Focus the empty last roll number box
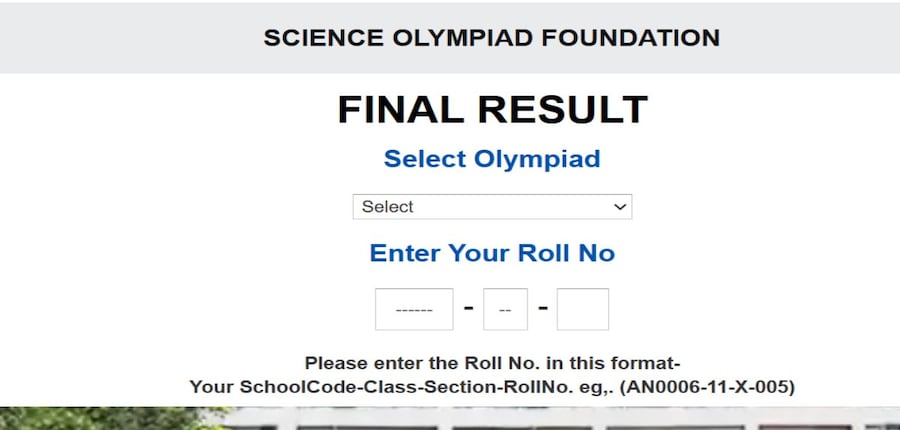 pos(582,310)
